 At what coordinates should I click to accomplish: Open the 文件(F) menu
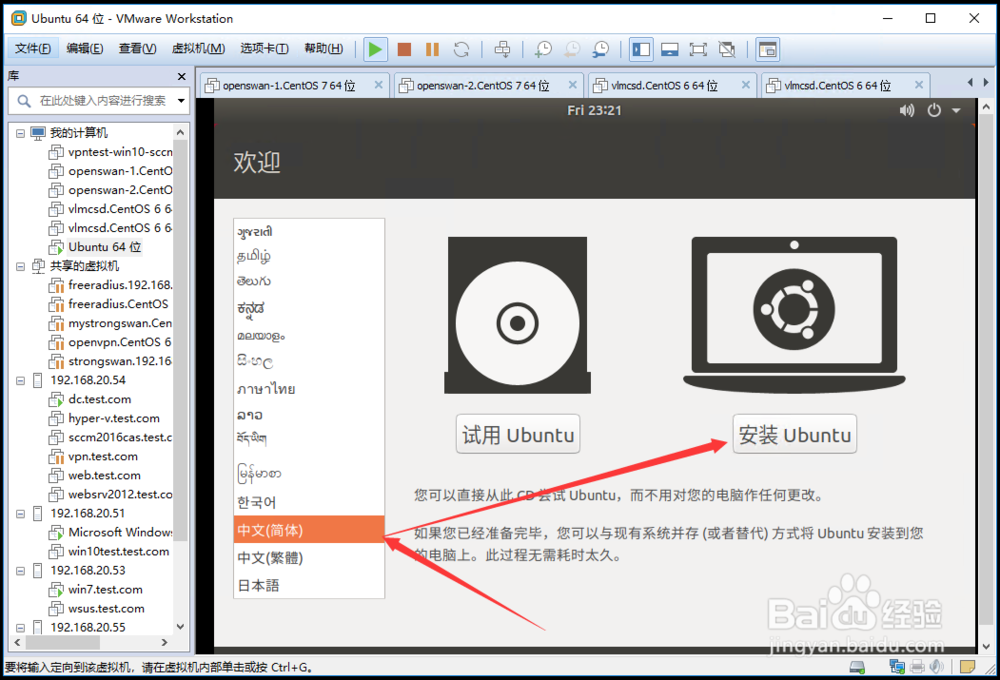33,48
